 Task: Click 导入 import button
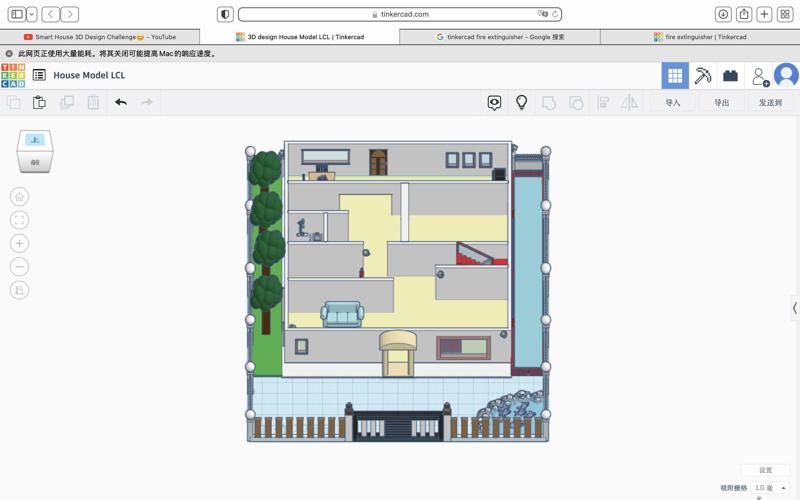[x=672, y=103]
